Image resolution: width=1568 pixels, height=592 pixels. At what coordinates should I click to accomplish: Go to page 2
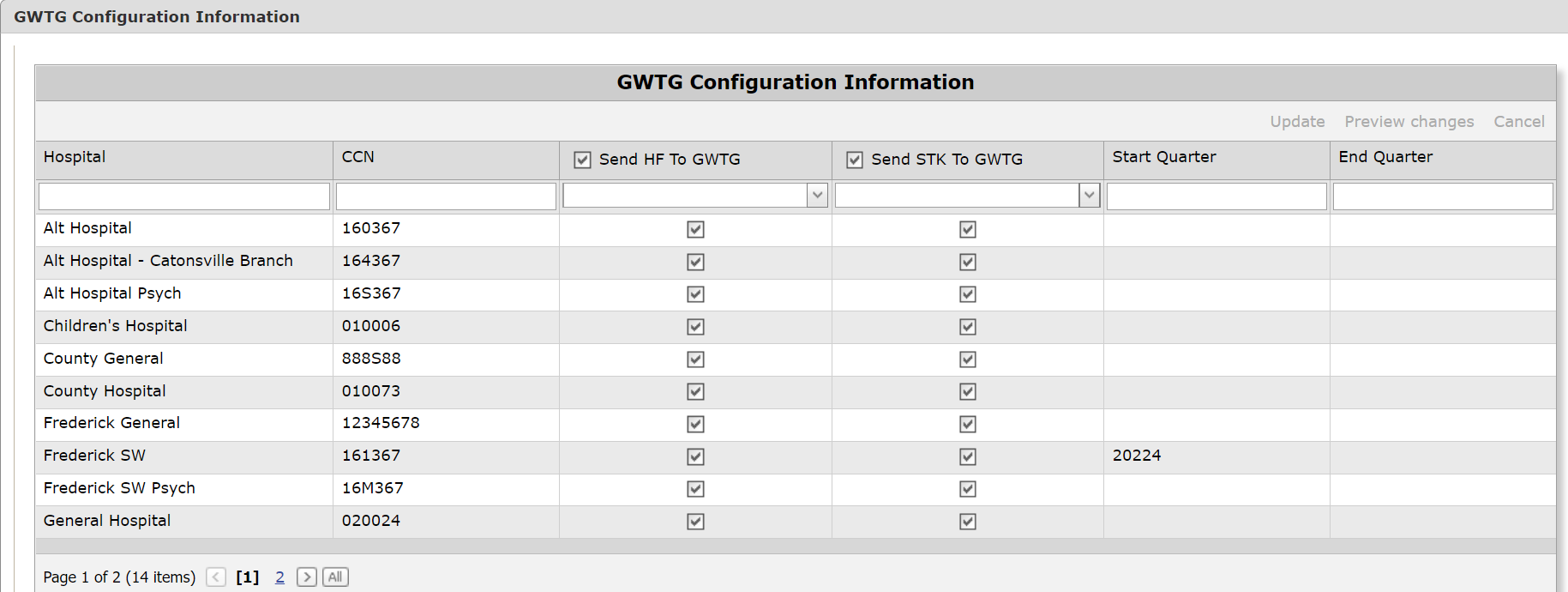click(279, 577)
